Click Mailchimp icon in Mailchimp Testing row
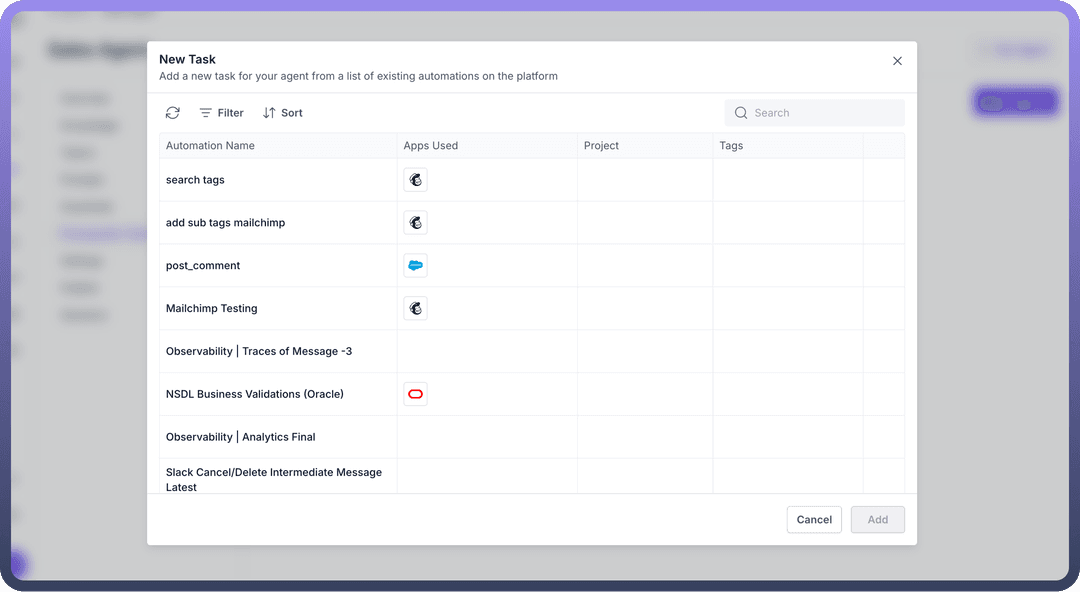This screenshot has width=1080, height=592. [x=416, y=309]
